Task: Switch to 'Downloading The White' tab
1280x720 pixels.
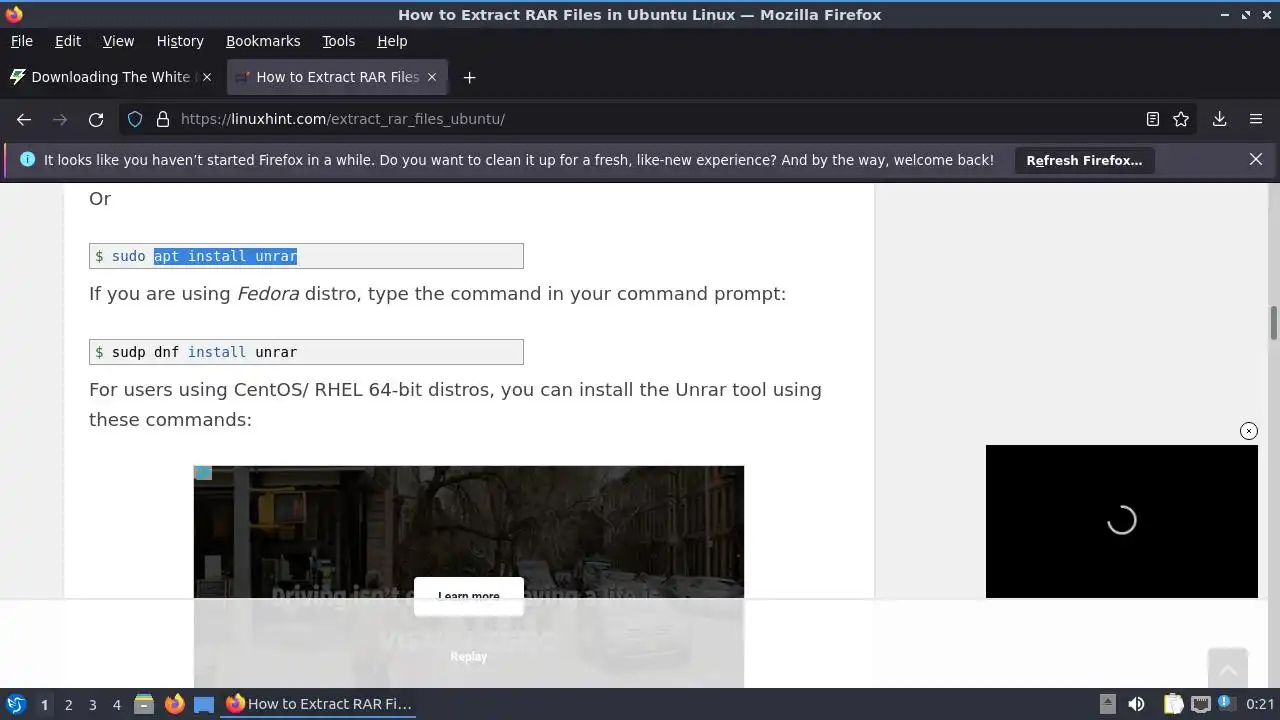Action: pos(110,77)
